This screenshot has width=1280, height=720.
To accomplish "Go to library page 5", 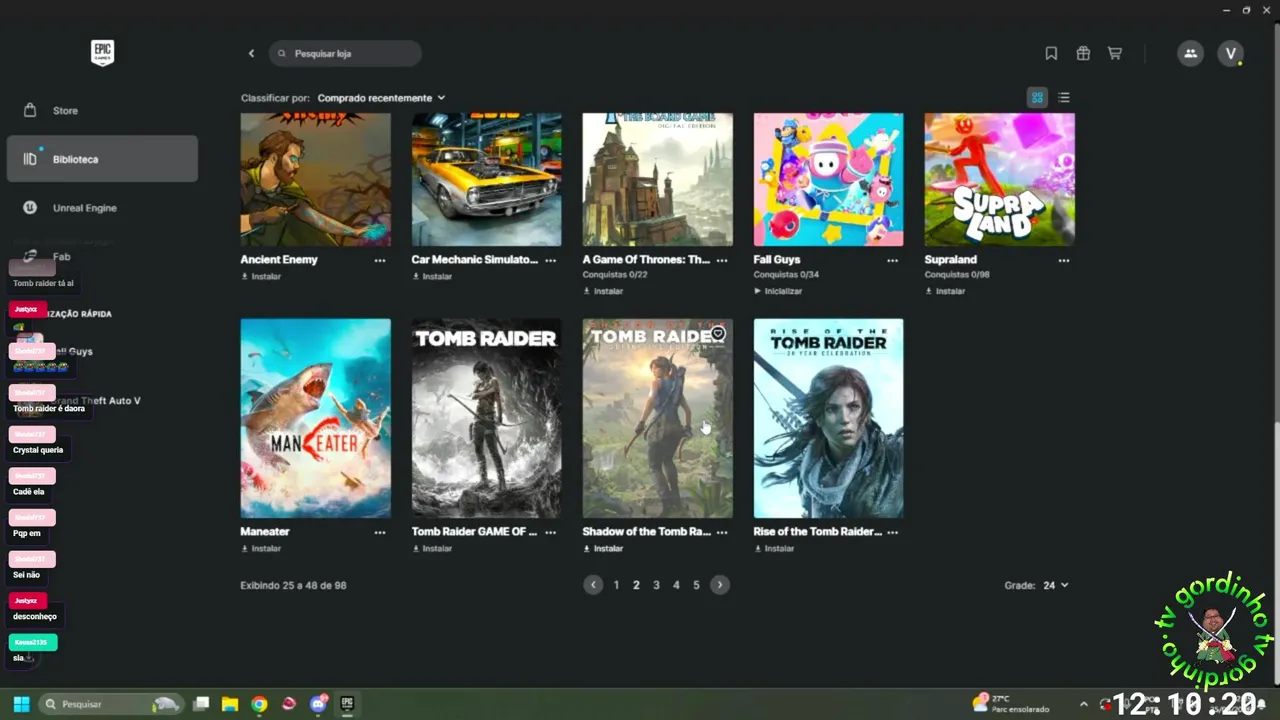I will tap(696, 585).
